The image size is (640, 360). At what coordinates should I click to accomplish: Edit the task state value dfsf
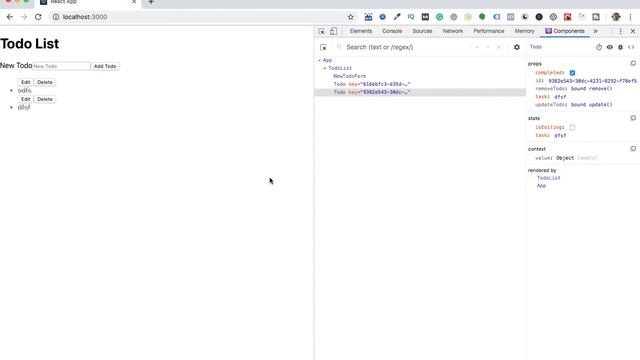(560, 136)
